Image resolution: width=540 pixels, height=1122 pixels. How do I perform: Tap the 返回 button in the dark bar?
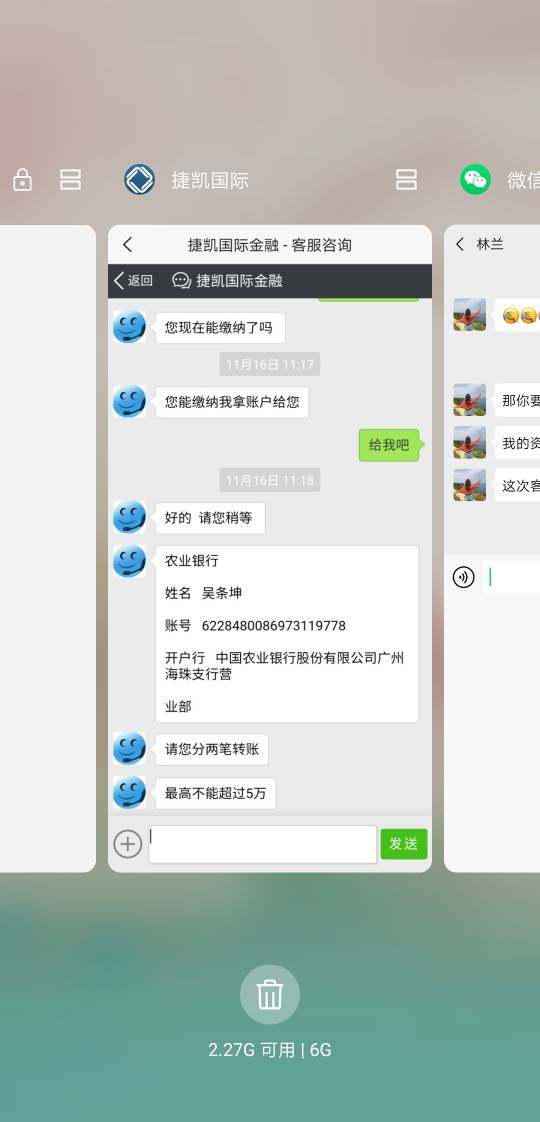click(133, 280)
